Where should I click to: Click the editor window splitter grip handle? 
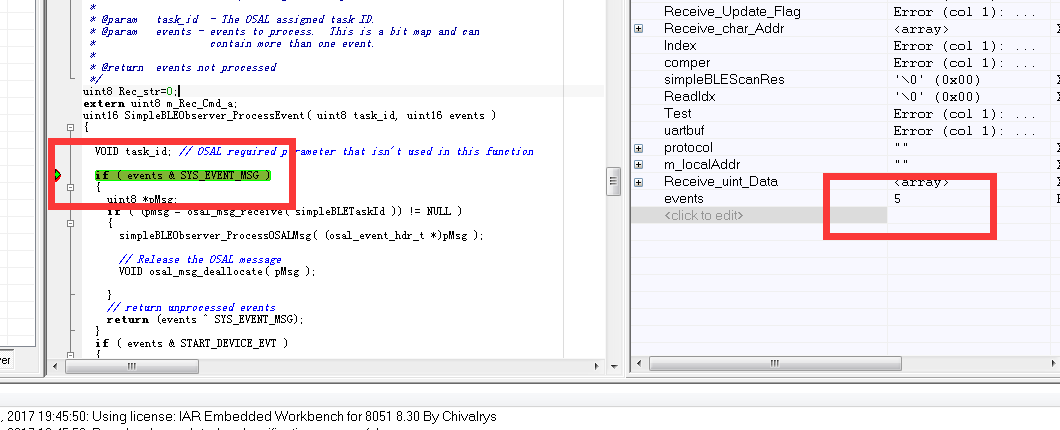pyautogui.click(x=614, y=181)
